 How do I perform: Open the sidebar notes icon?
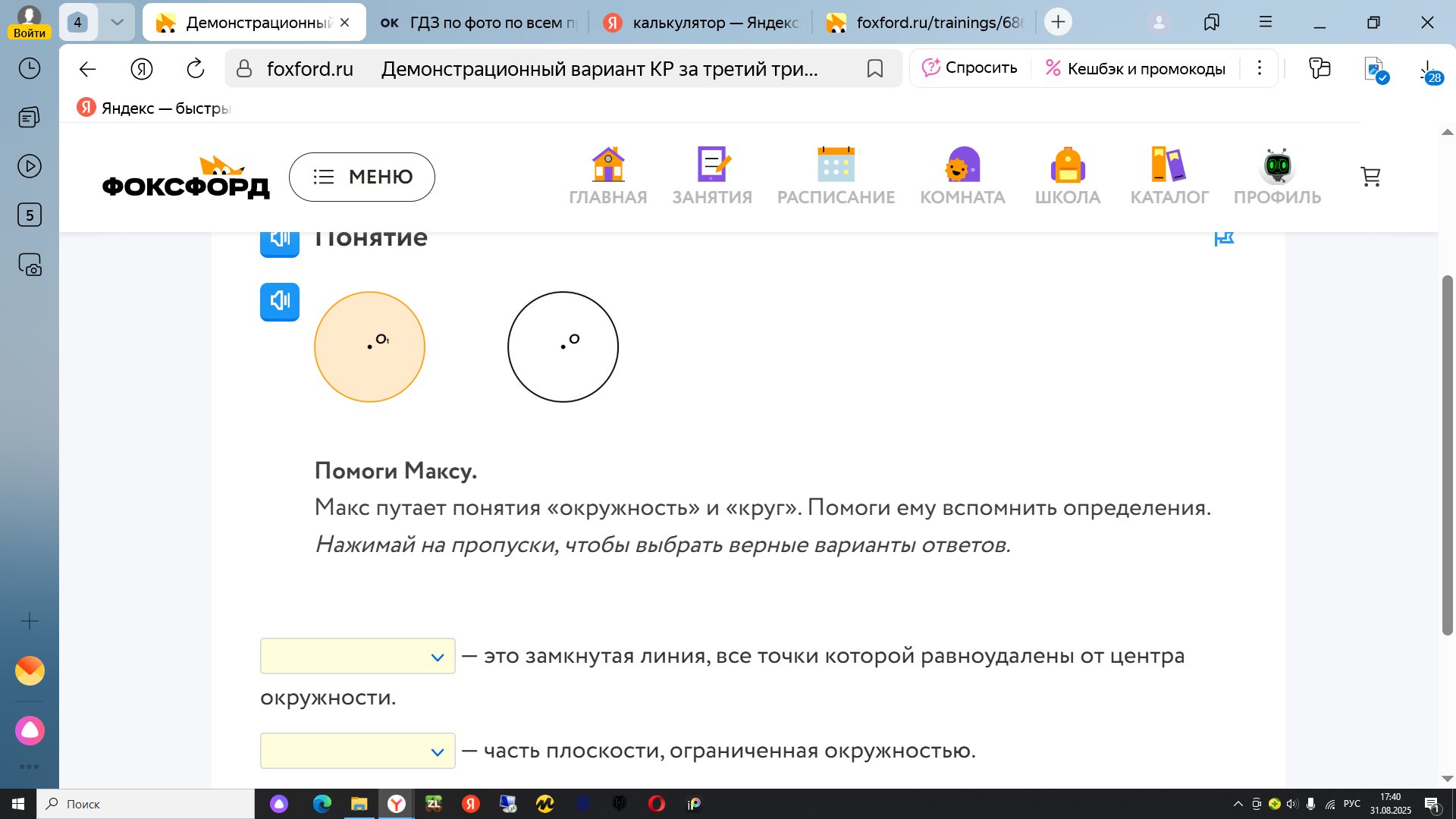pos(30,117)
